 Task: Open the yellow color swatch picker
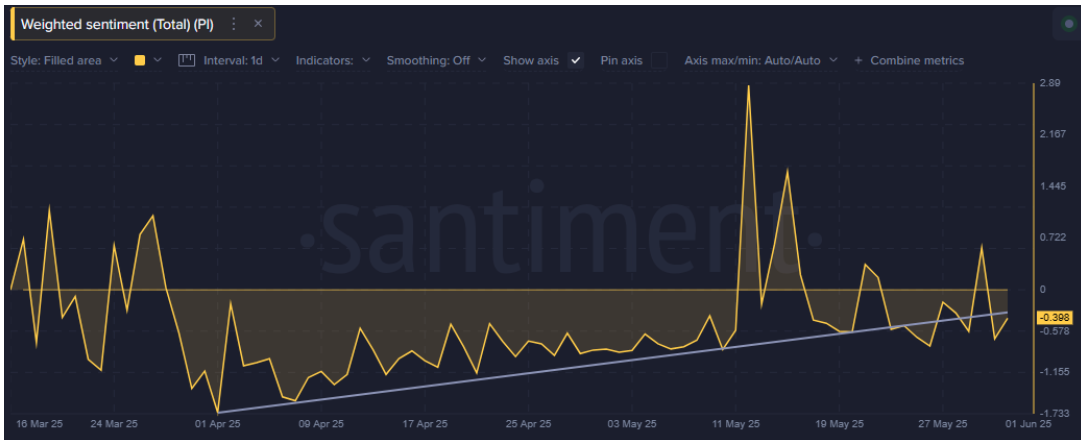(x=139, y=60)
